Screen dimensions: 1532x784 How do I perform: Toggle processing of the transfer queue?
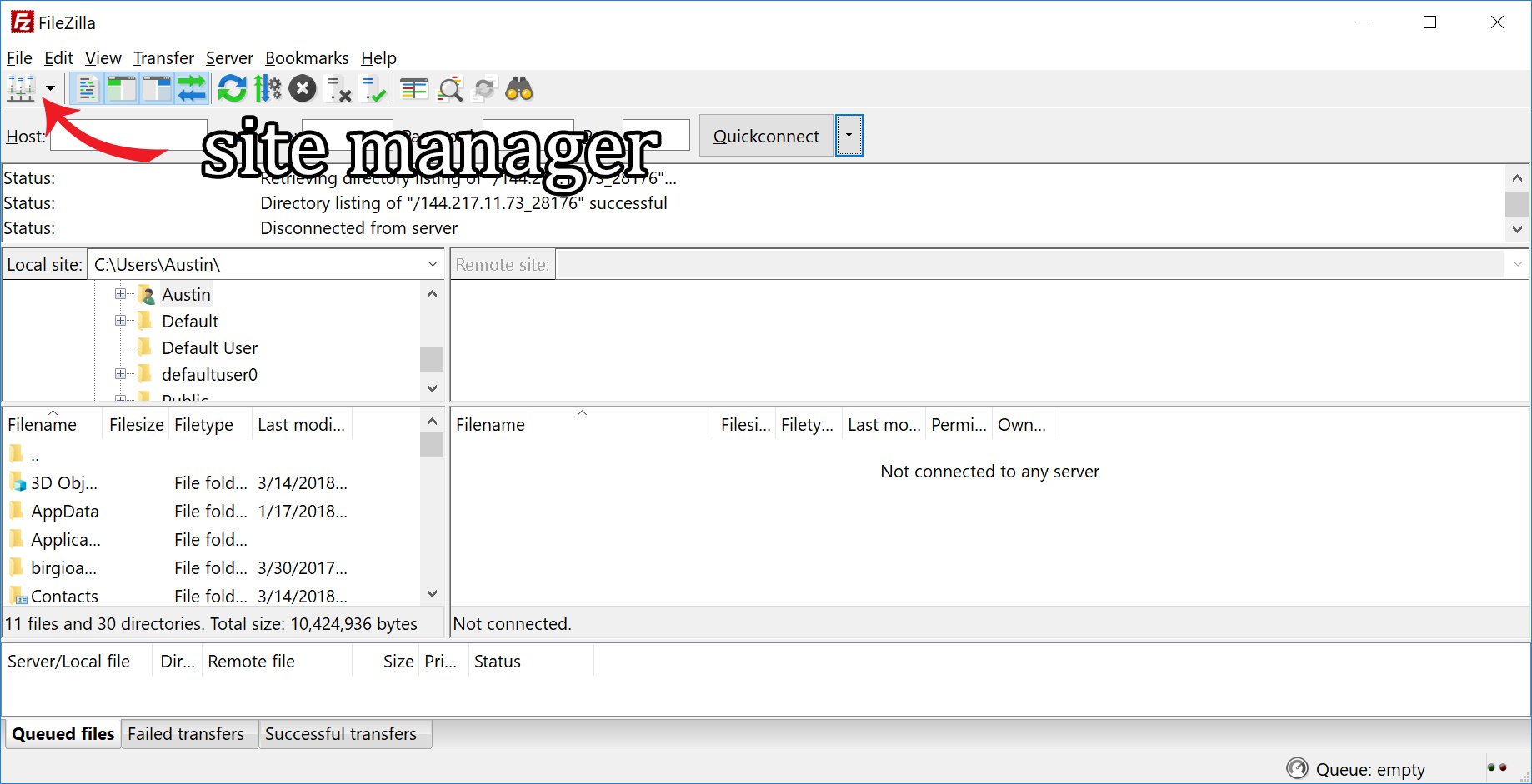point(268,88)
